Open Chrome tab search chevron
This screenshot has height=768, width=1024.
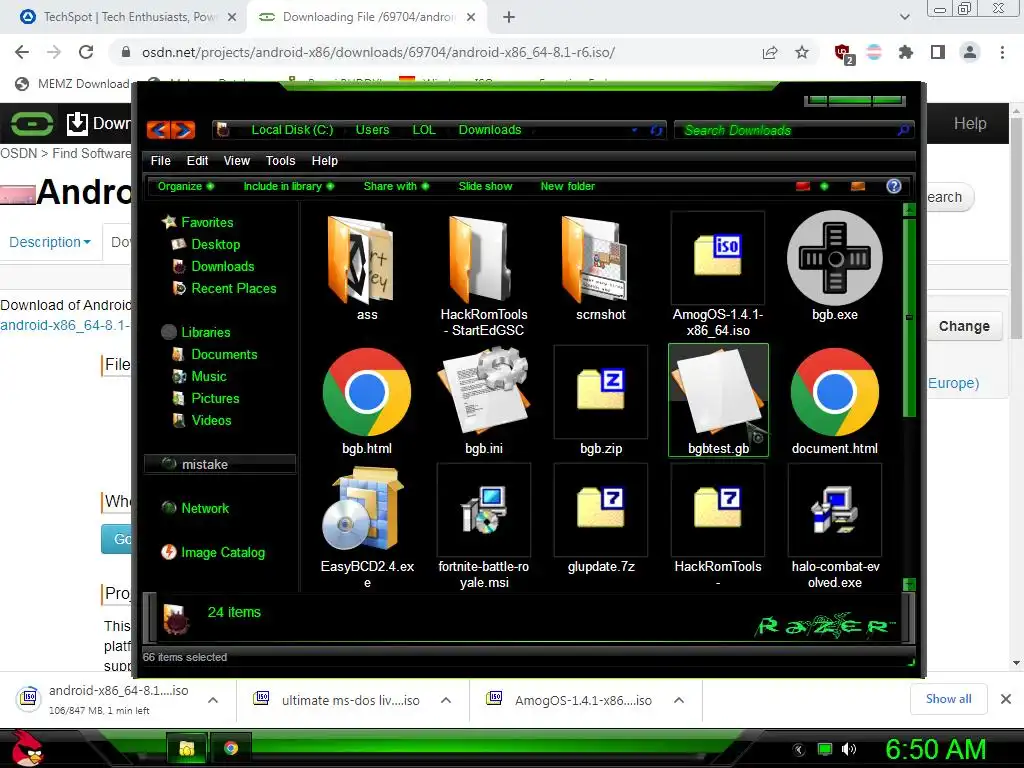[904, 17]
